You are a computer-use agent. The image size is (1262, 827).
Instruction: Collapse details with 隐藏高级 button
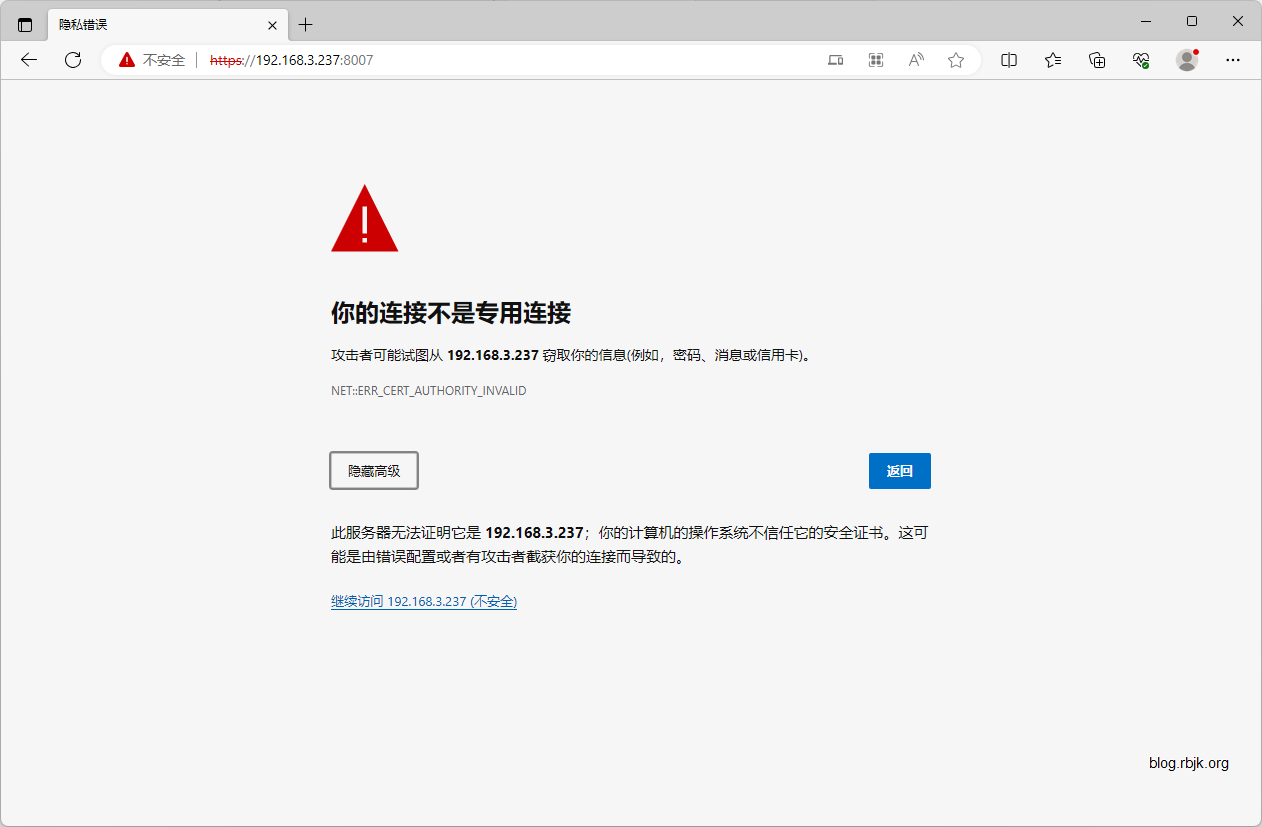coord(374,471)
